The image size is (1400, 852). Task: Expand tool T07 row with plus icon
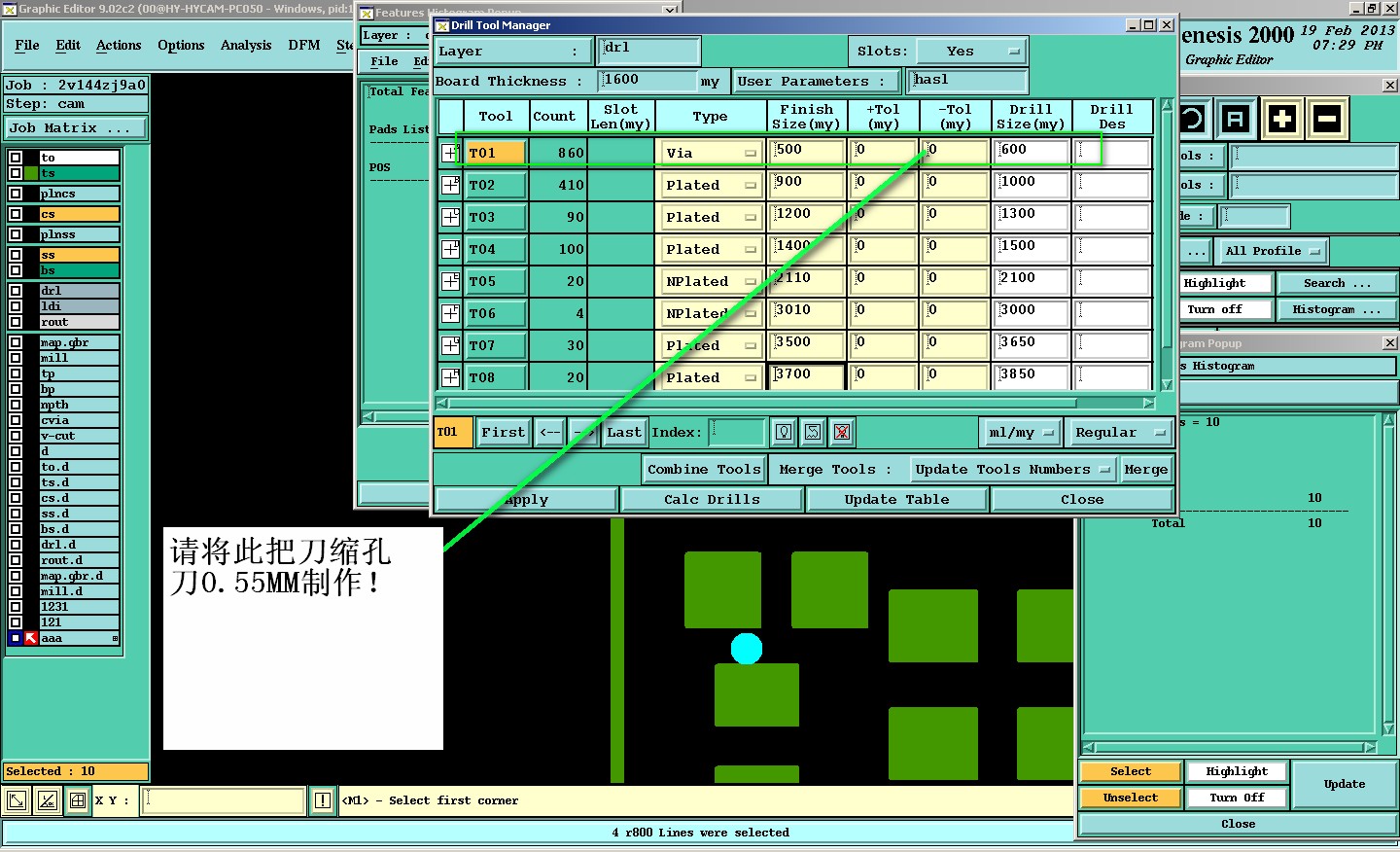[x=450, y=345]
